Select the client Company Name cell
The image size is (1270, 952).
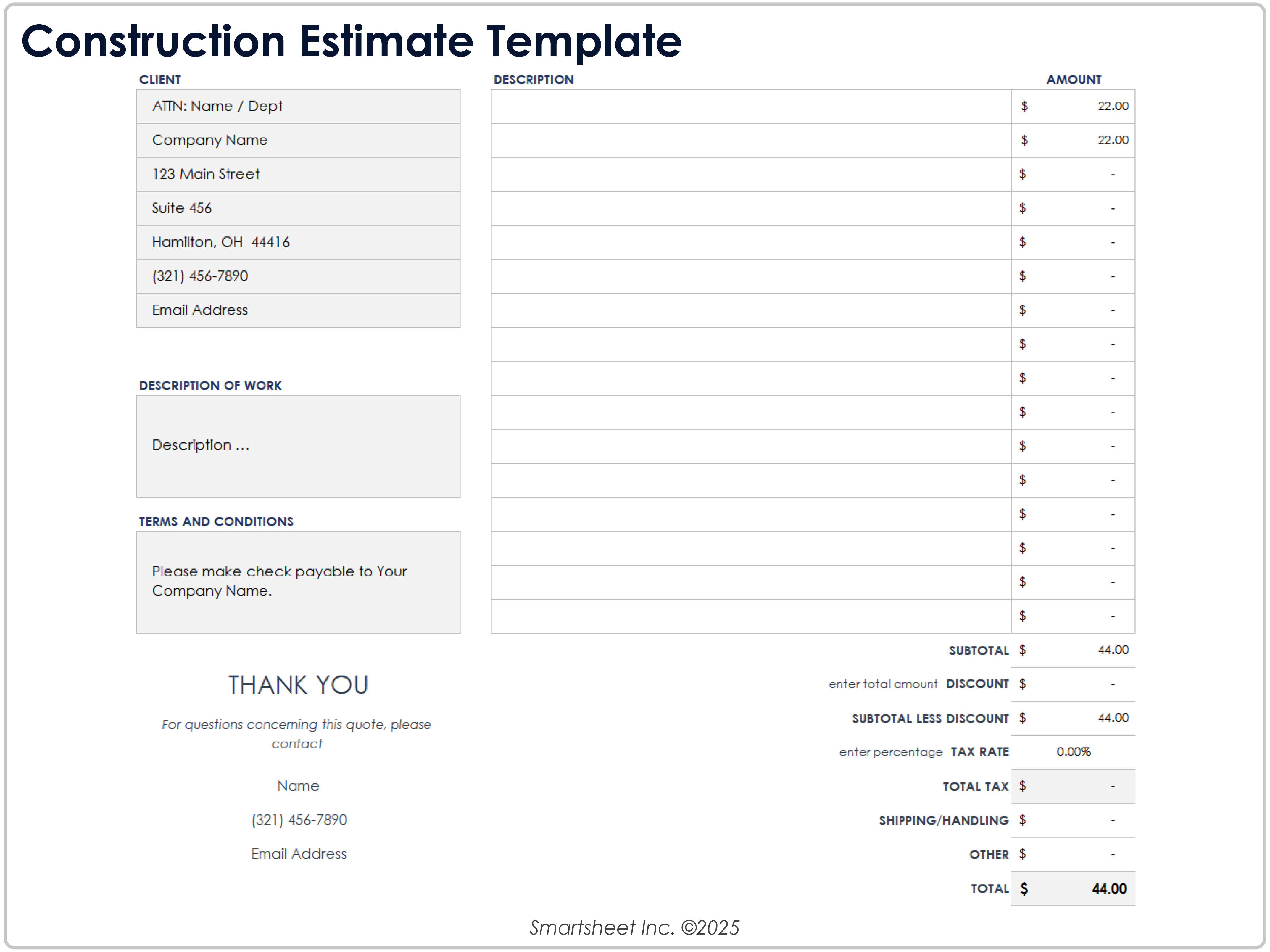297,140
